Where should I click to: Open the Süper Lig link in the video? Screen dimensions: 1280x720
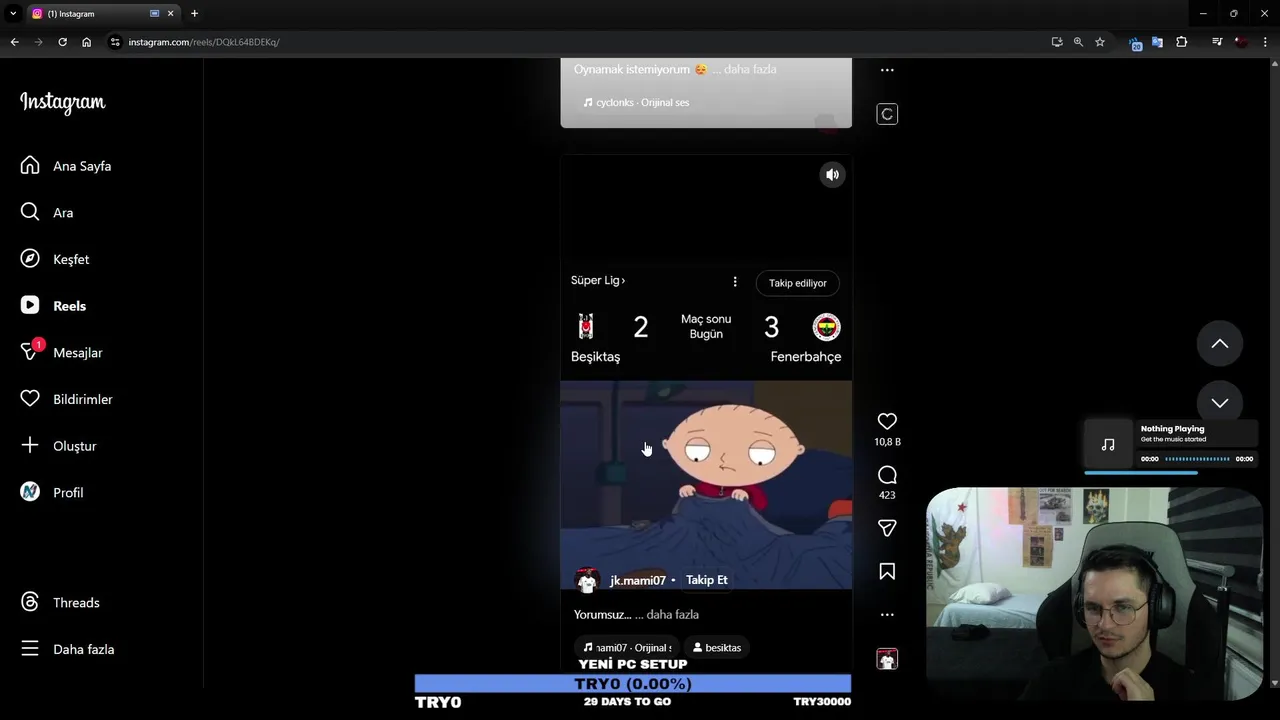click(598, 281)
